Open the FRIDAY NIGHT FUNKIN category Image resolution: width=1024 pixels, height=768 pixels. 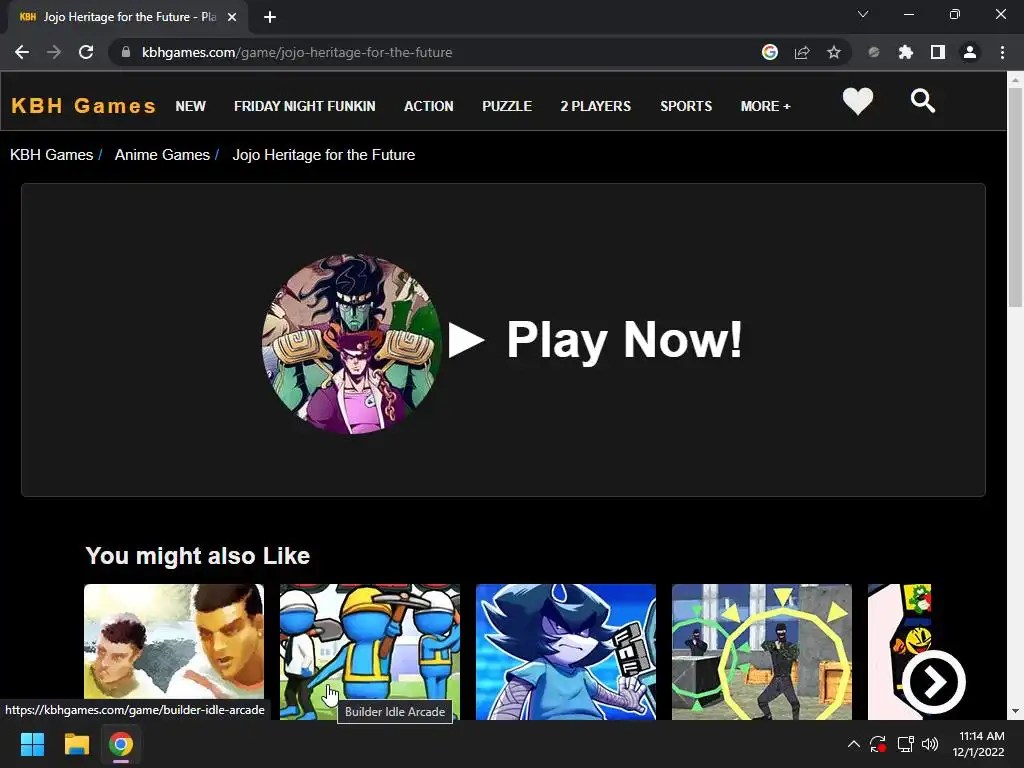coord(305,106)
